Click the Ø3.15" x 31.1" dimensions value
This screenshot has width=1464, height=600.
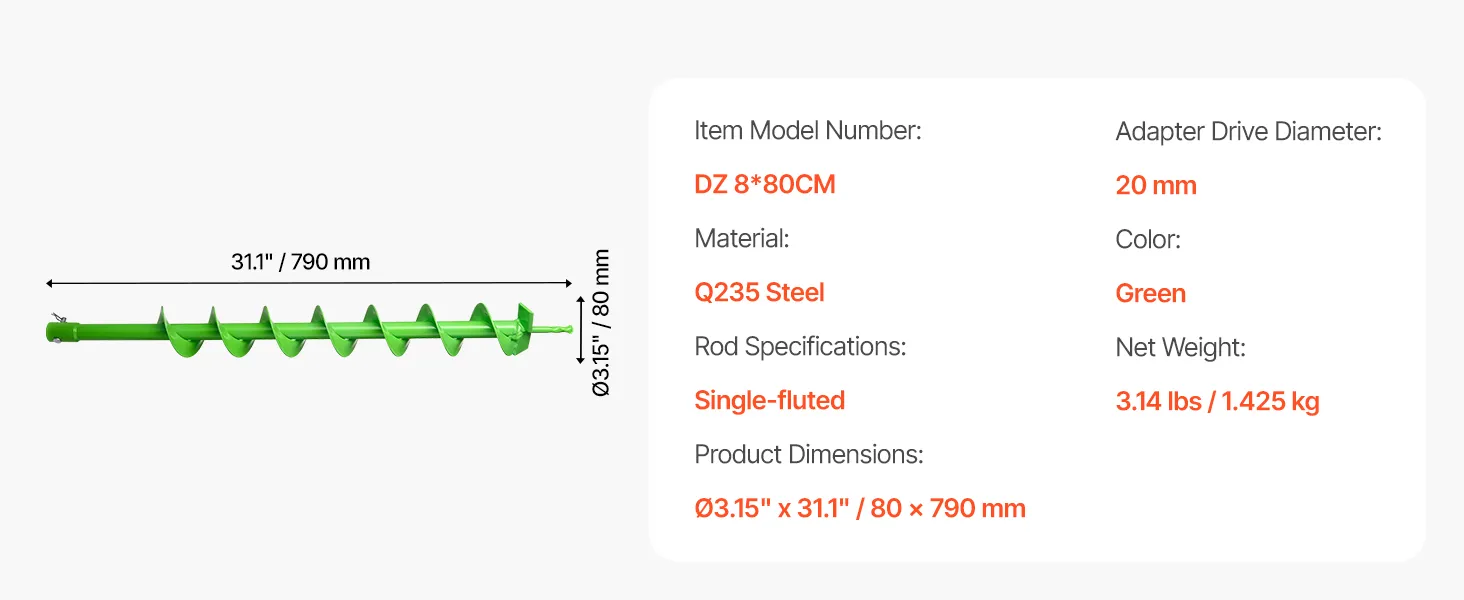point(860,509)
